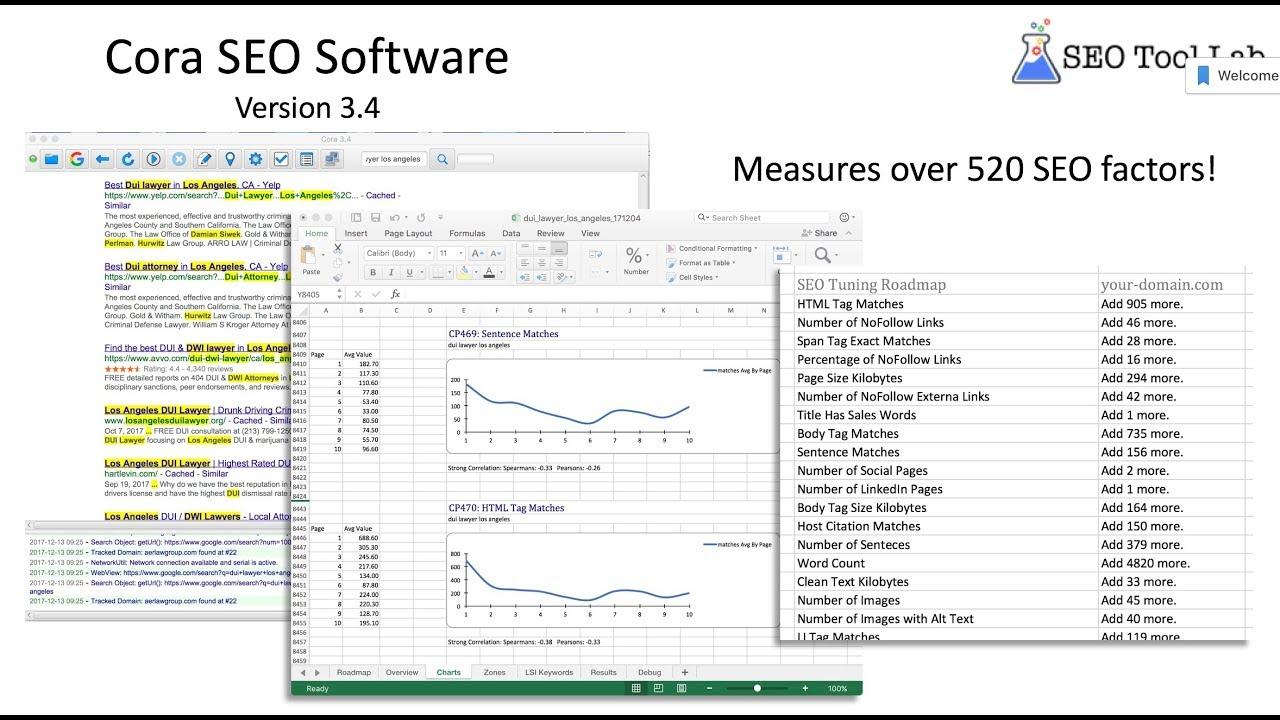The width and height of the screenshot is (1280, 720).
Task: Adjust the zoom slider in Excel status bar
Action: click(x=757, y=688)
